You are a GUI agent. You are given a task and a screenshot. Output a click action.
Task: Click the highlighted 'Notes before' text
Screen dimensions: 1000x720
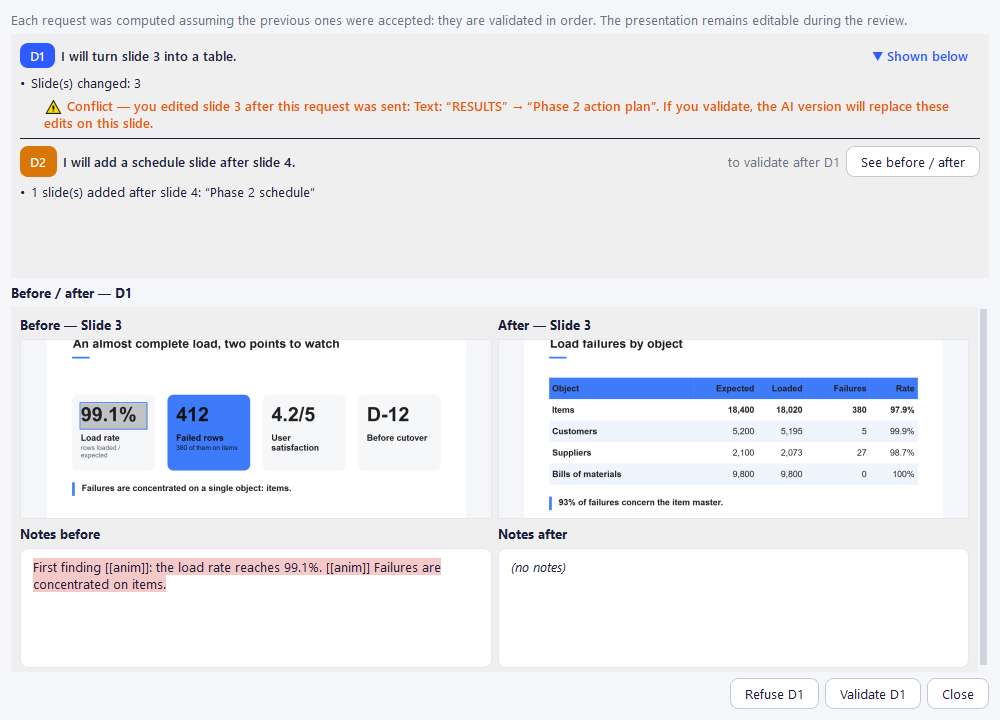click(x=237, y=576)
